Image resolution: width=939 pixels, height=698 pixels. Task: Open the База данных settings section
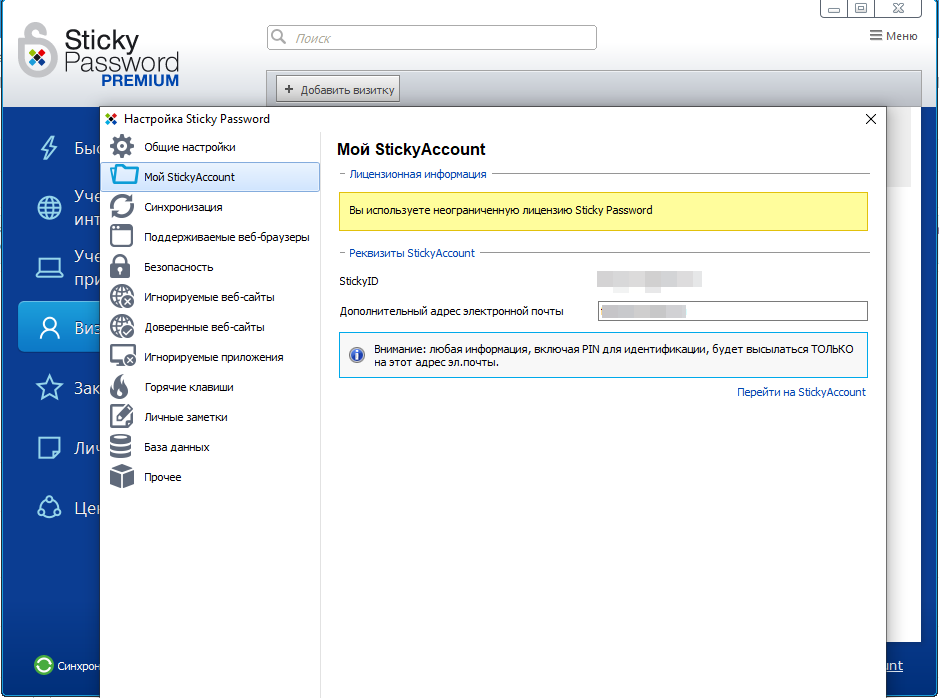pos(210,446)
